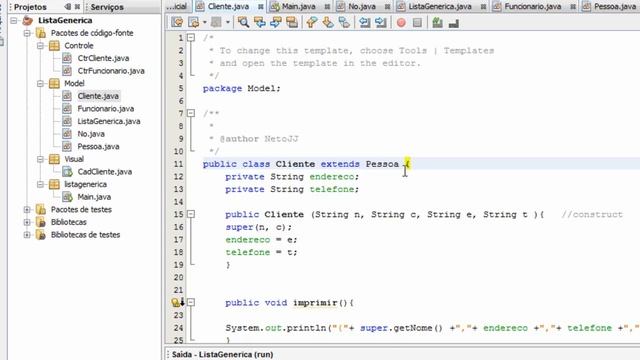Click the ListaGenerica project coffee-cup icon
The height and width of the screenshot is (360, 640).
click(28, 20)
